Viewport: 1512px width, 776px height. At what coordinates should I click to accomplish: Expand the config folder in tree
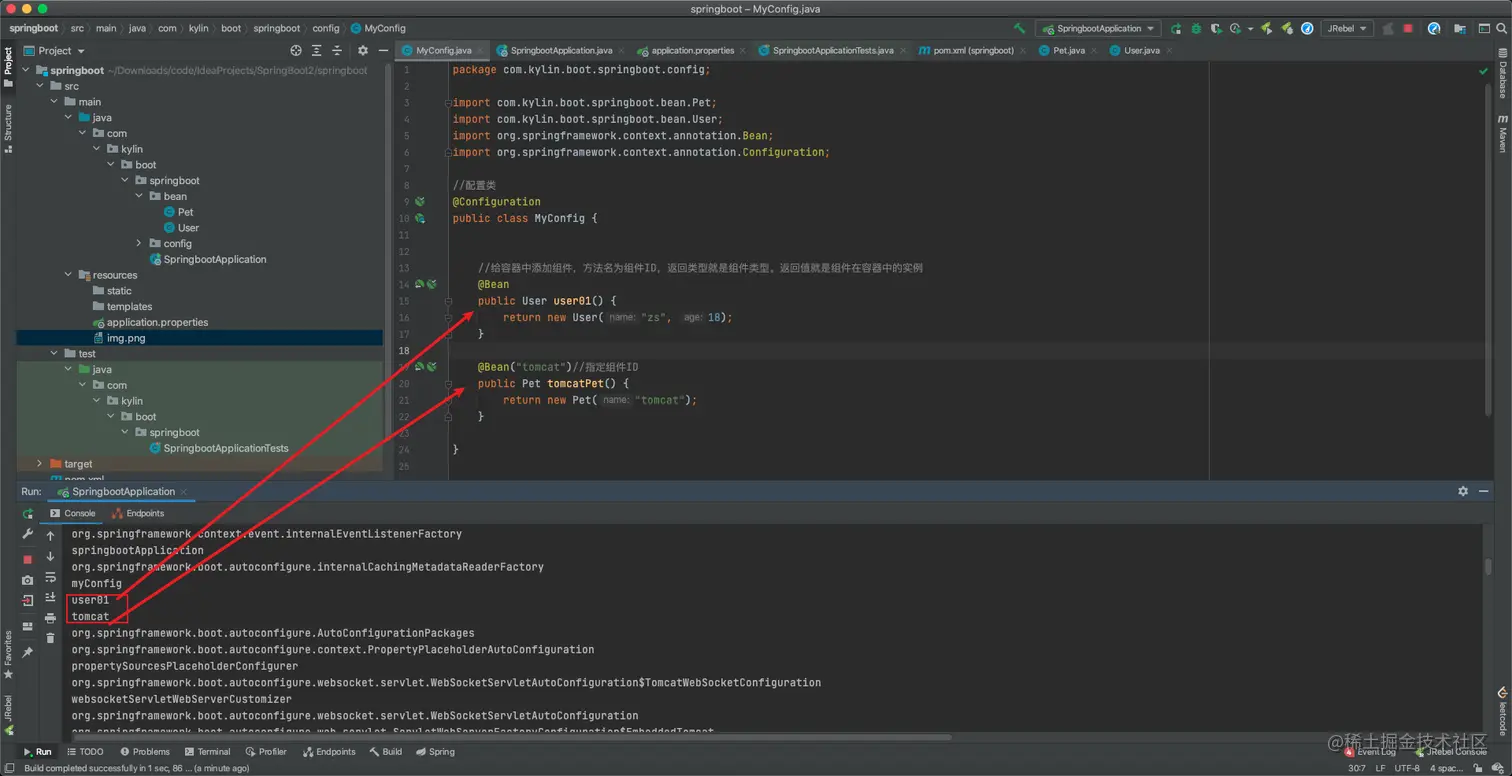point(139,244)
